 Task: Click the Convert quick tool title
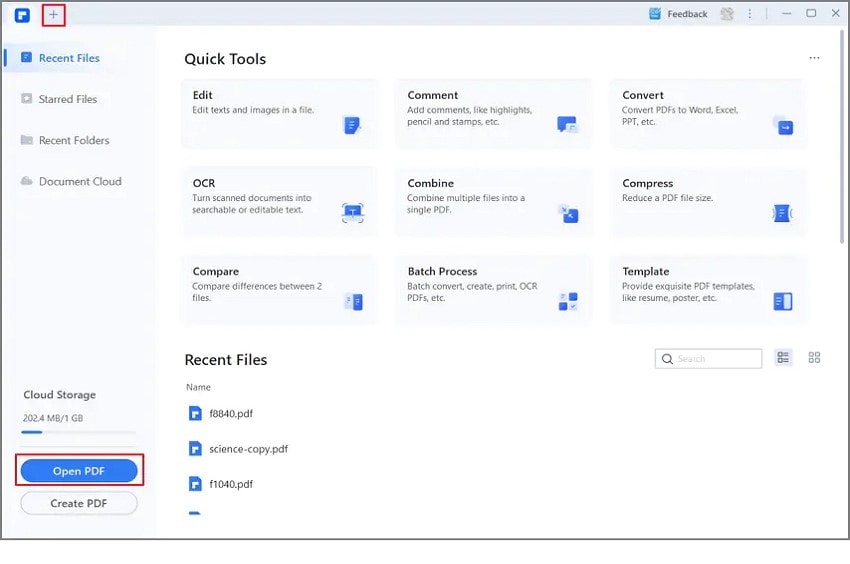[643, 95]
